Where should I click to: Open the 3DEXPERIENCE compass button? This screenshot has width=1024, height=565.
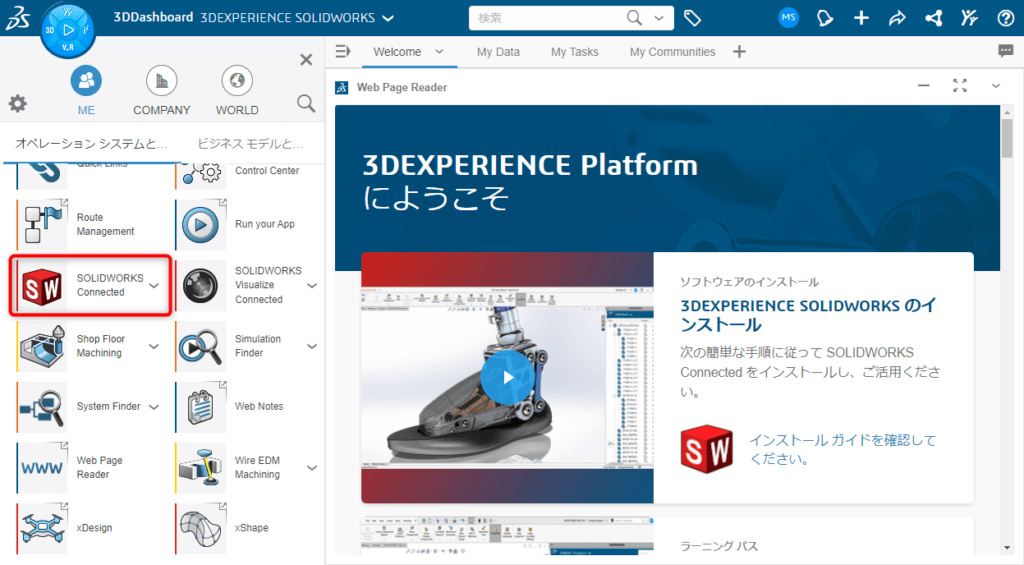click(x=68, y=29)
